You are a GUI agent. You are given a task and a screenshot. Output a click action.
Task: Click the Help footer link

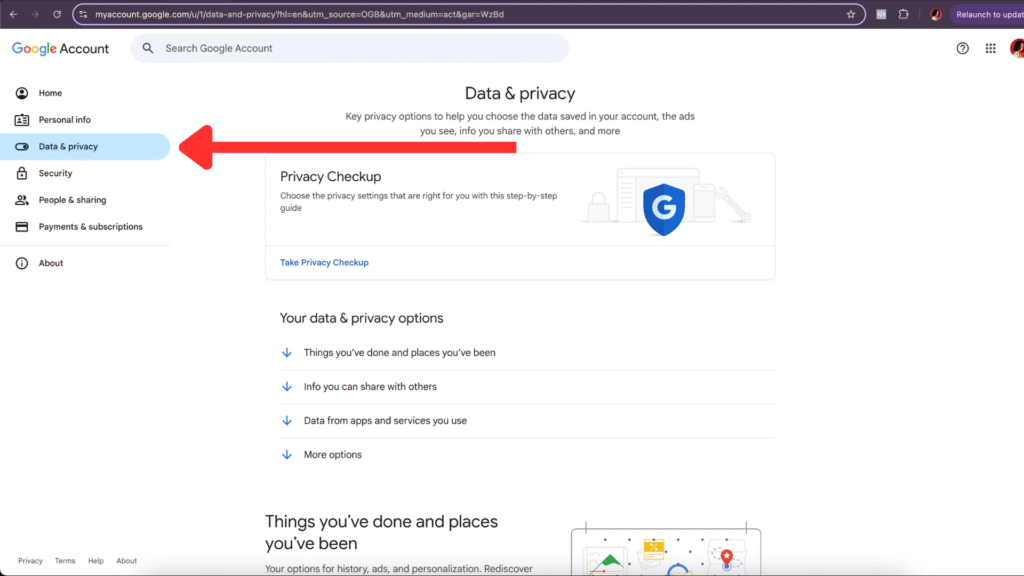[x=95, y=561]
